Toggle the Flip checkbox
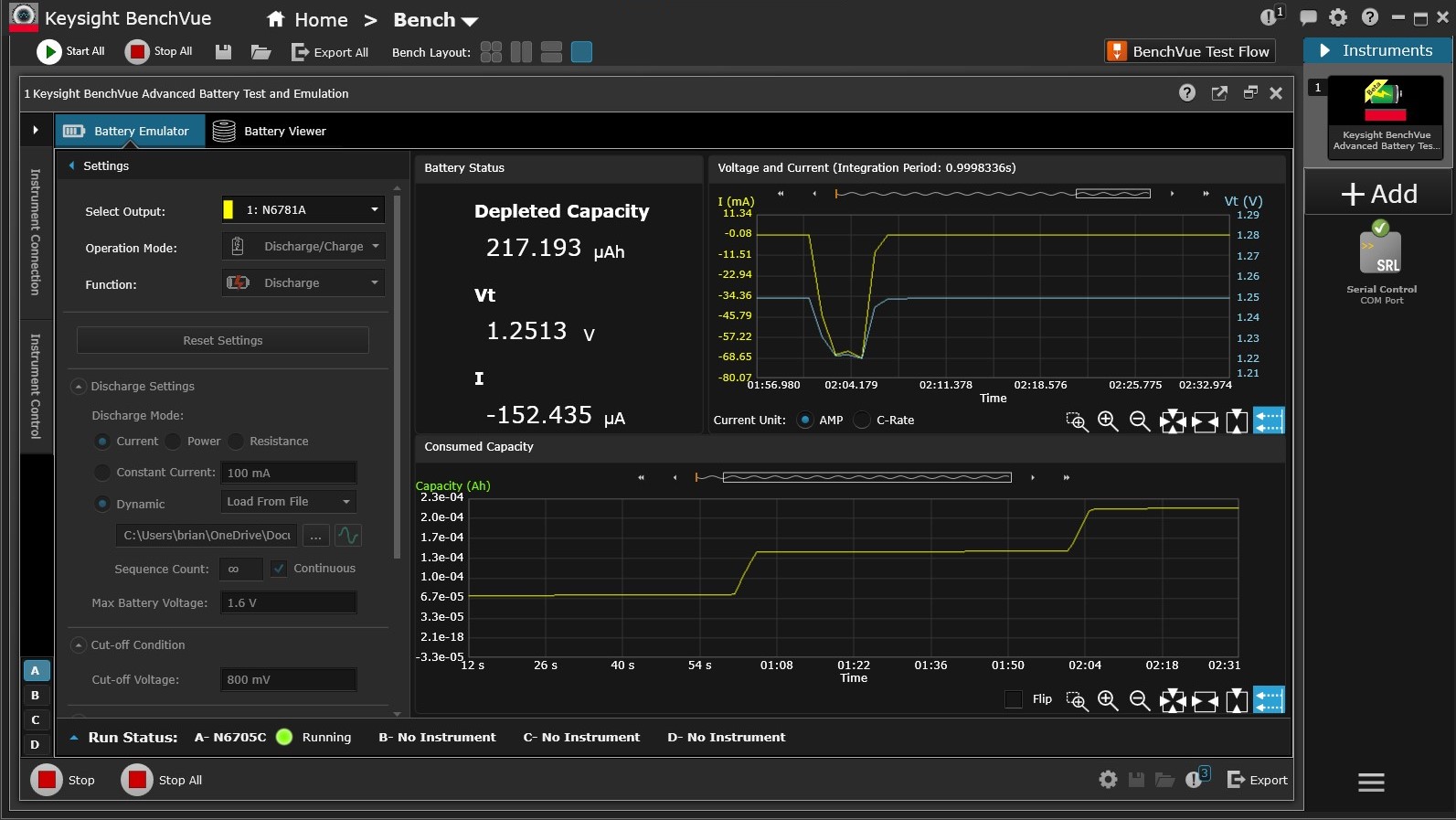This screenshot has height=820, width=1456. (x=1014, y=699)
